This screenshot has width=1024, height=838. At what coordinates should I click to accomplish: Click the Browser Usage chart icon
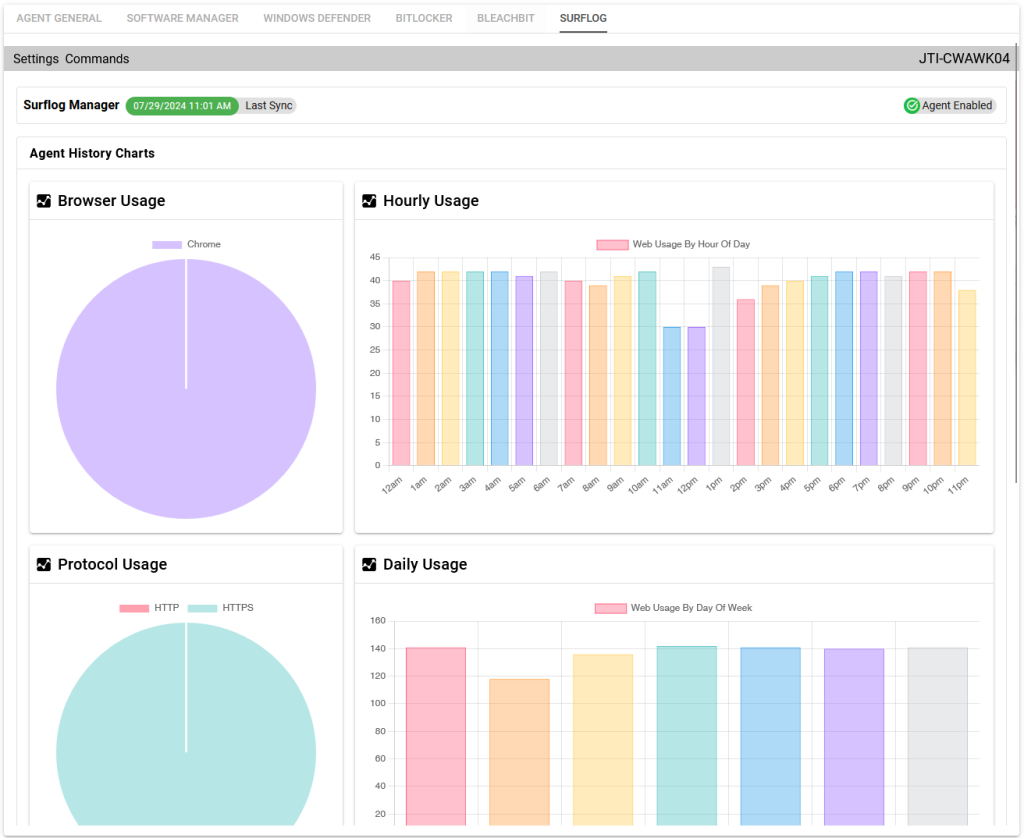pos(44,201)
